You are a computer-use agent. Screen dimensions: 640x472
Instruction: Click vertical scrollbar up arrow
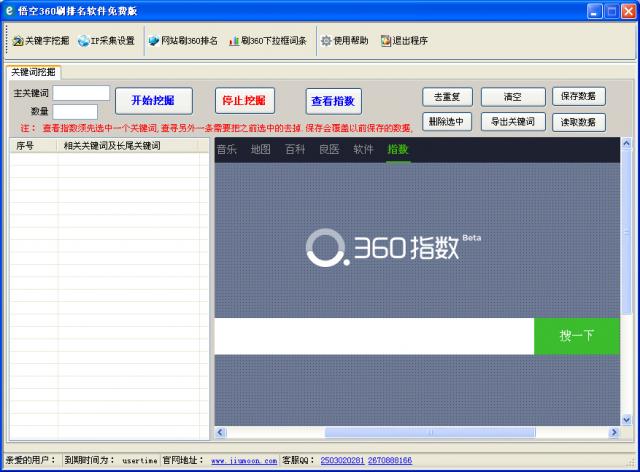(x=626, y=143)
